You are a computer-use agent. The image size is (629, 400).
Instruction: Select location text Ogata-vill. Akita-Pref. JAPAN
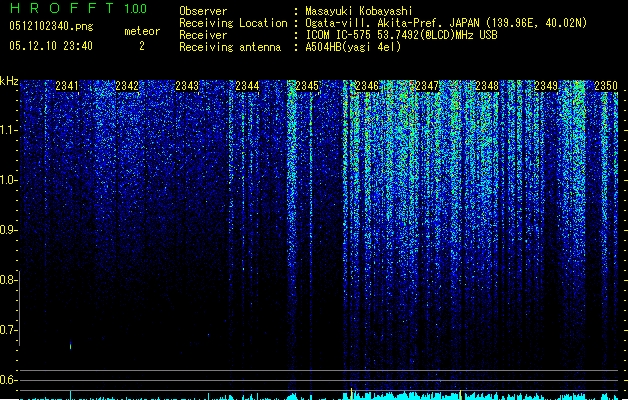coord(392,23)
